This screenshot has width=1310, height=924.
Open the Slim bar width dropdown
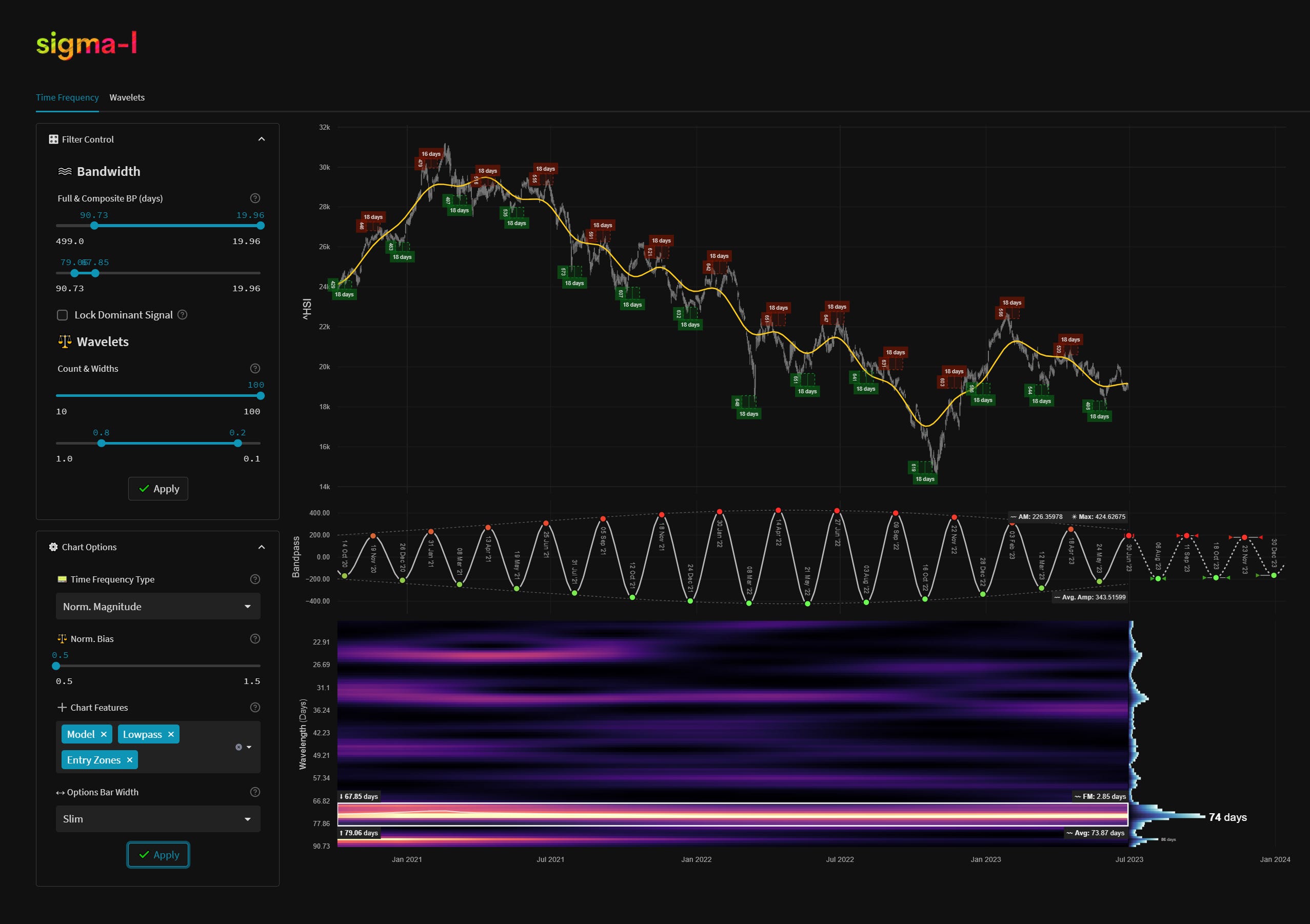pos(158,819)
